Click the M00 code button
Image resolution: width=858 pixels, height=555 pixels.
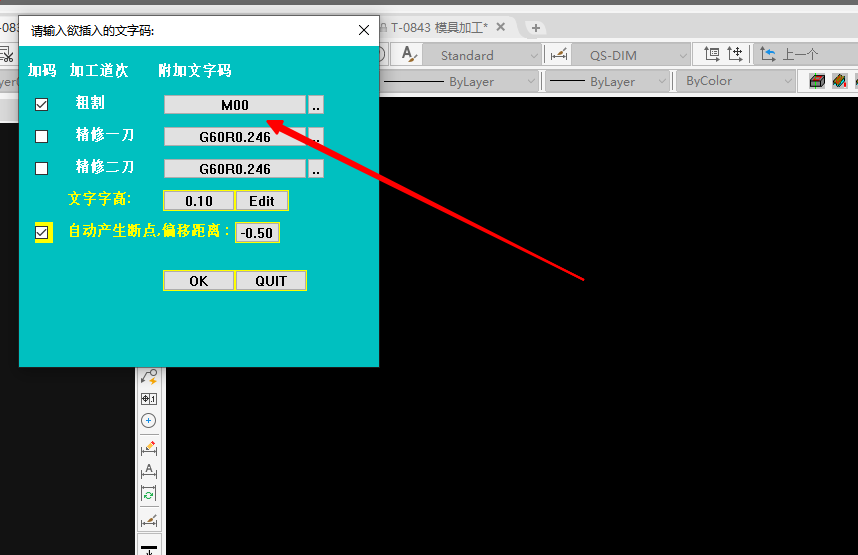(x=235, y=105)
